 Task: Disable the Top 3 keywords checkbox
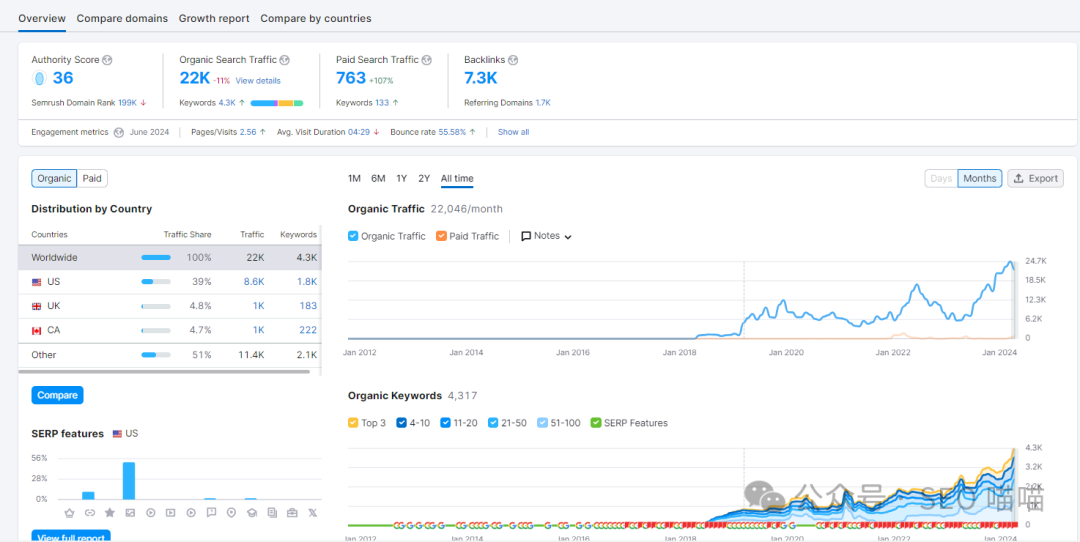click(x=353, y=423)
